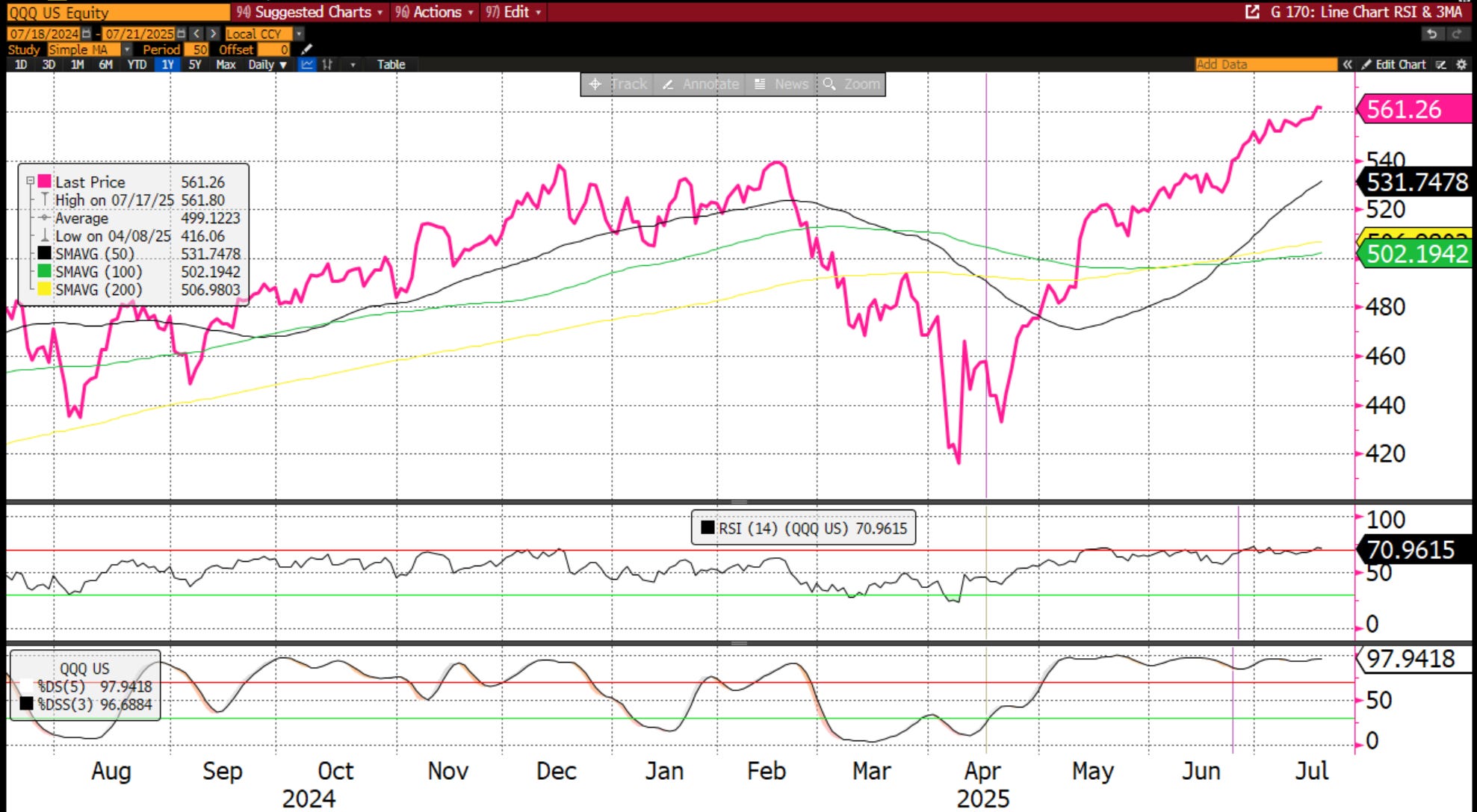
Task: Switch to bar chart type icon
Action: (327, 65)
